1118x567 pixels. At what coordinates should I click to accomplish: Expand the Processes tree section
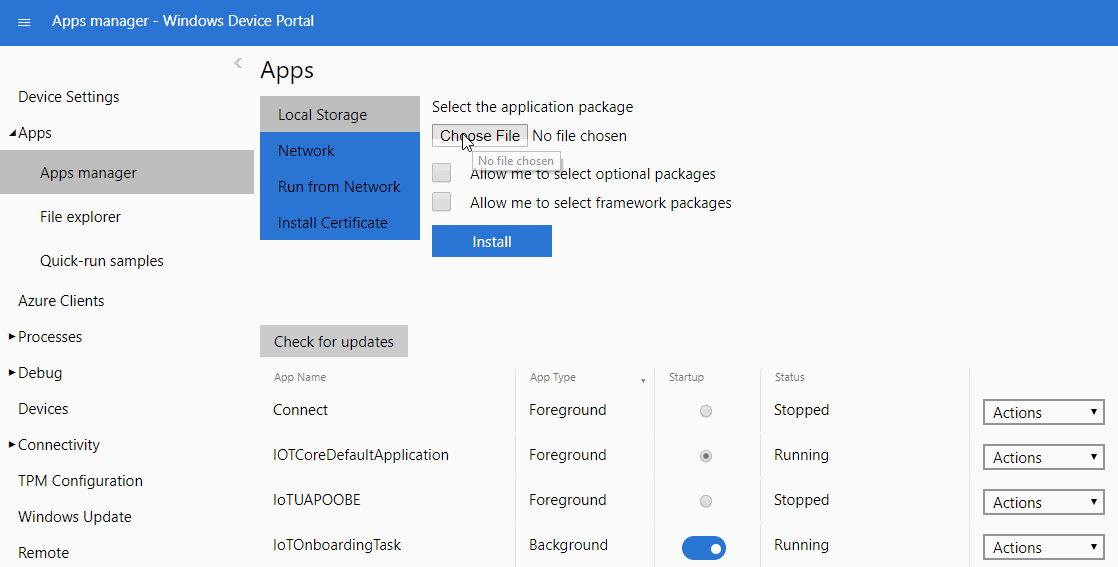[13, 337]
